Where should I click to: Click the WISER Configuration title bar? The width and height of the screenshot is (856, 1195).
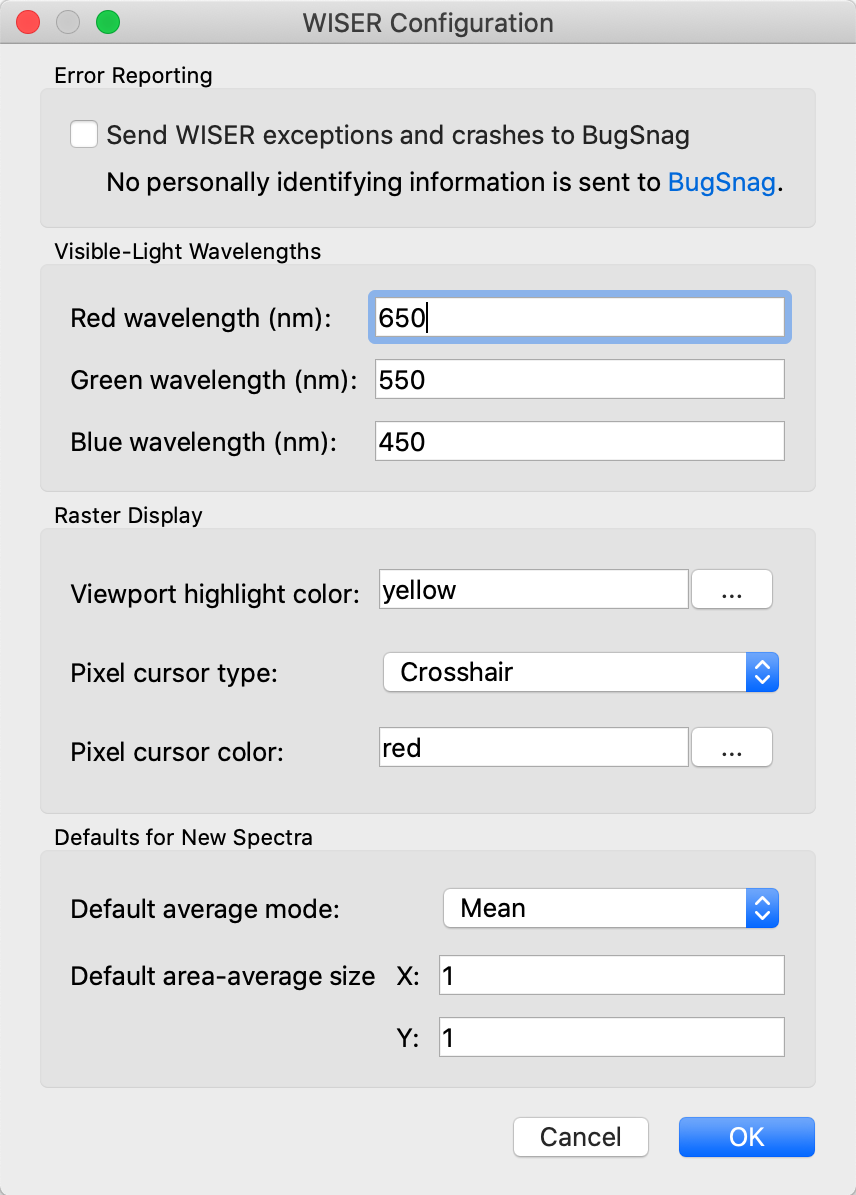(x=428, y=22)
